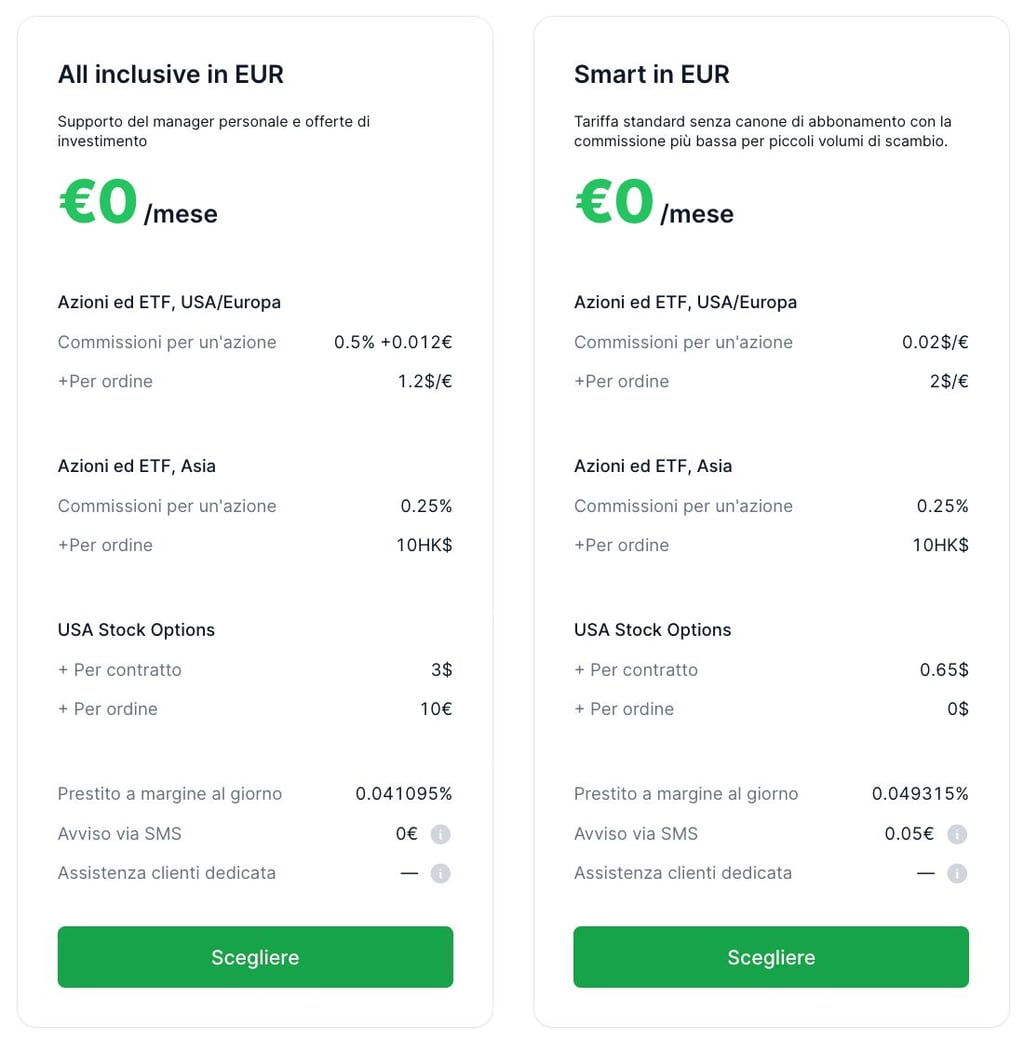Click Scegliere under the All inclusive plan

(255, 956)
